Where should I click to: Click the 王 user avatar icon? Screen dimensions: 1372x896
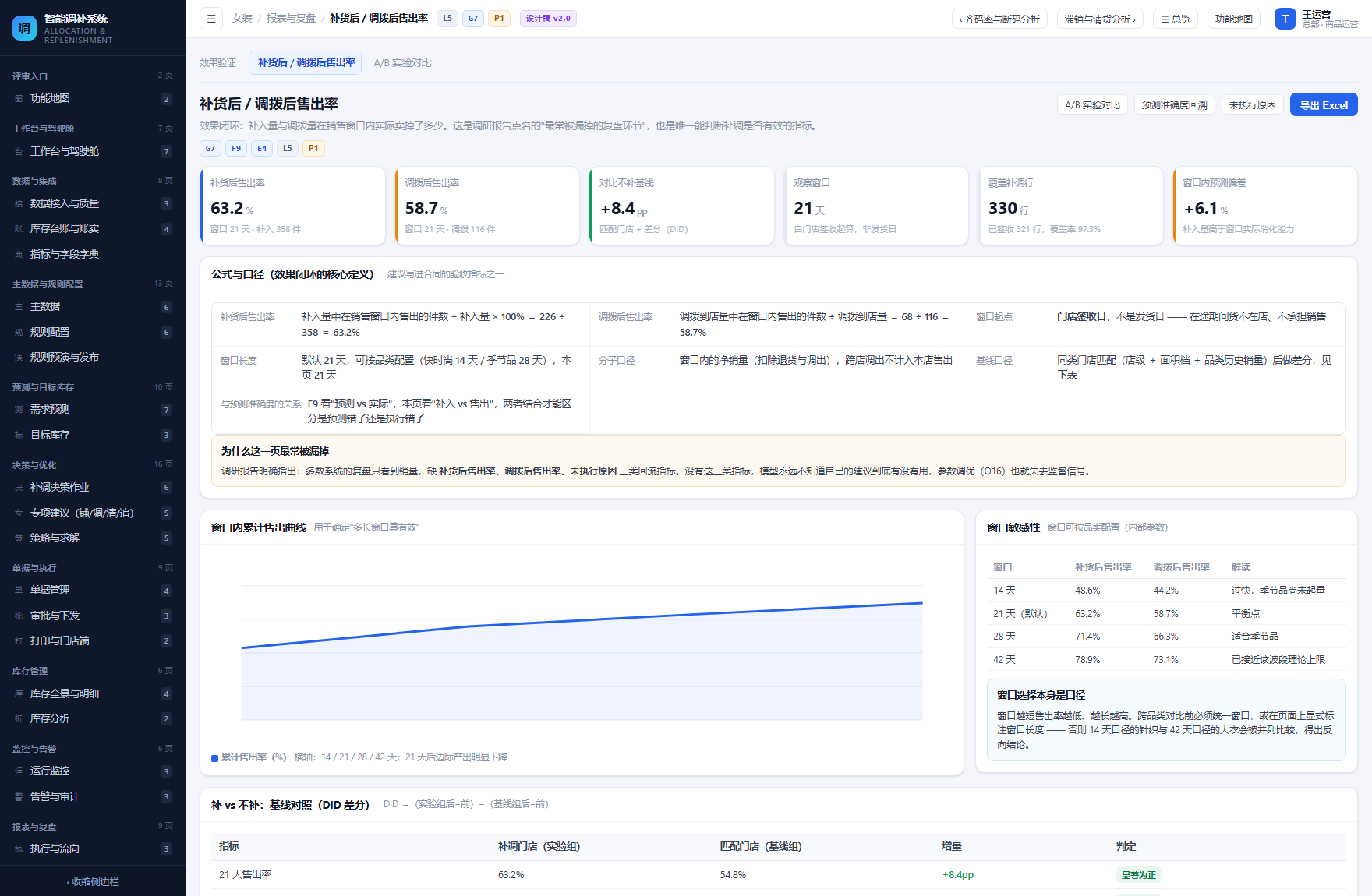[x=1285, y=19]
